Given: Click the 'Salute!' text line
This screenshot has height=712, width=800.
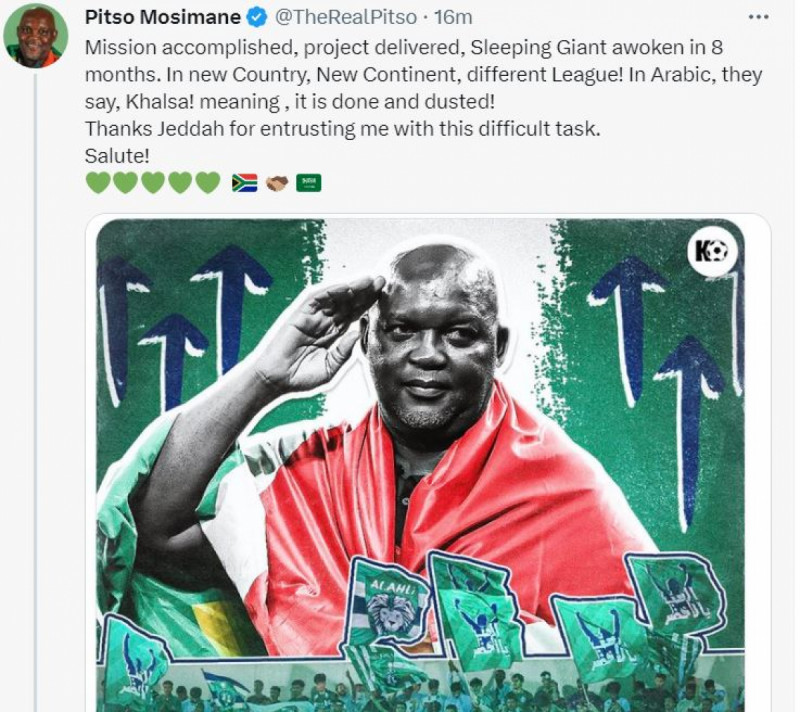Looking at the screenshot, I should coord(117,156).
